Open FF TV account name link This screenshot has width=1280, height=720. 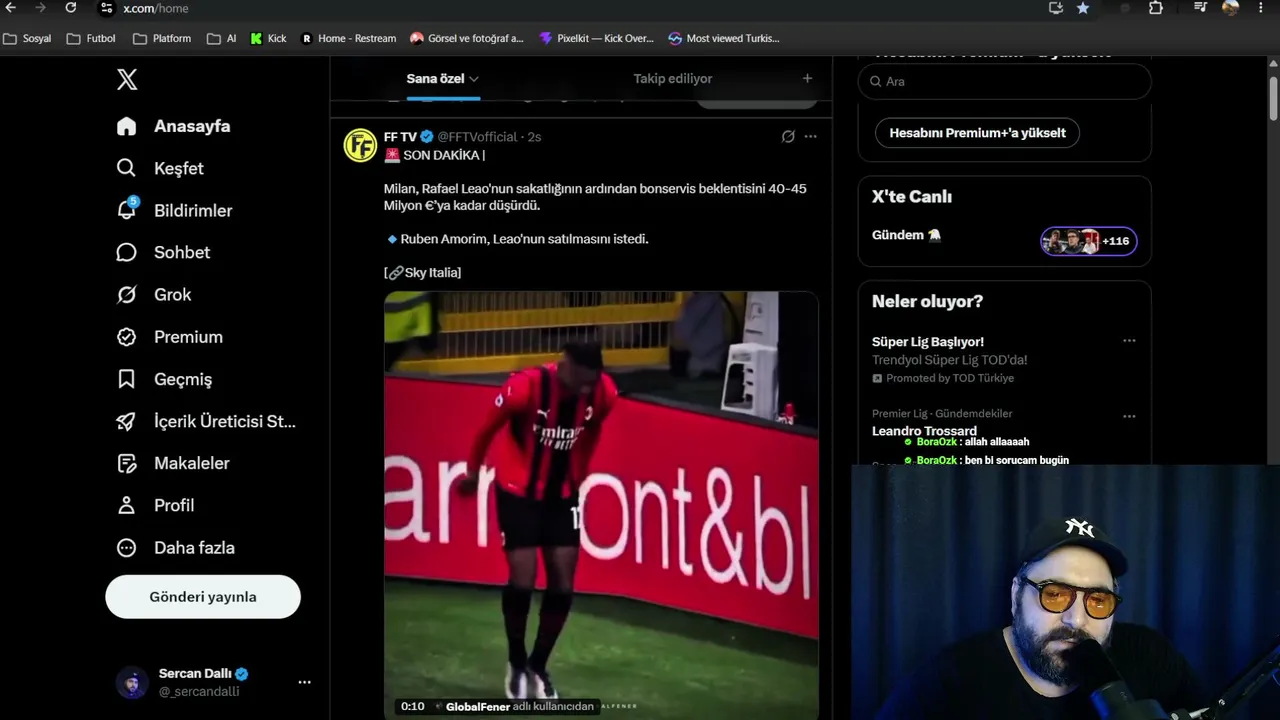pos(400,136)
